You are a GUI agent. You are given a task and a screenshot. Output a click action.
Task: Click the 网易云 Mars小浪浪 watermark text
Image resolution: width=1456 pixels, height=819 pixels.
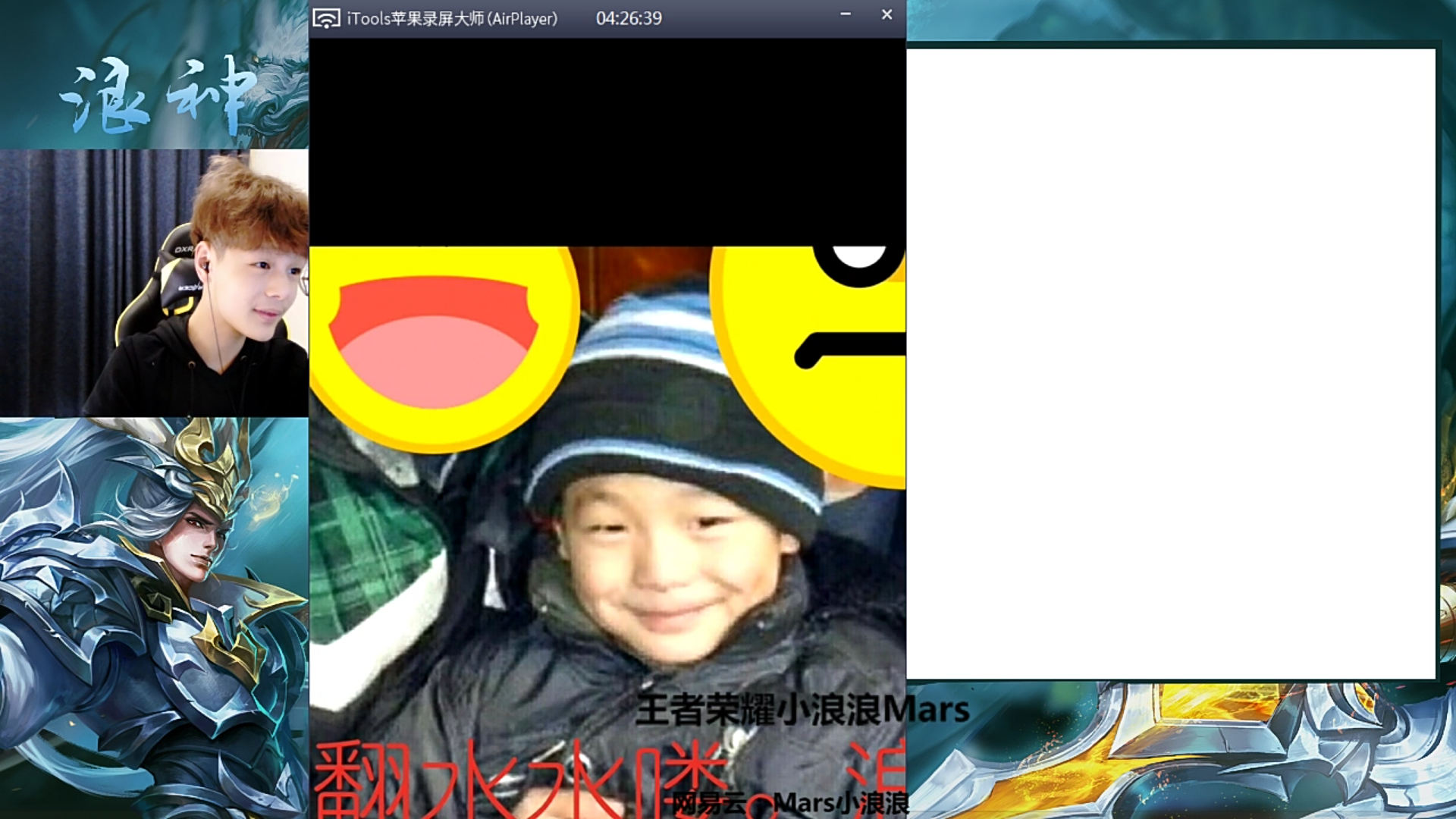(789, 803)
